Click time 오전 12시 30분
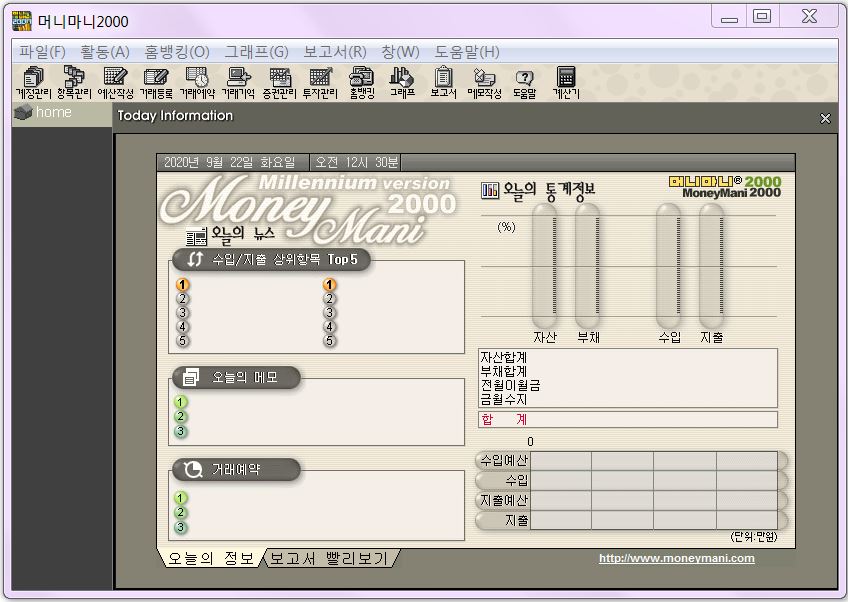This screenshot has height=602, width=848. click(x=357, y=162)
